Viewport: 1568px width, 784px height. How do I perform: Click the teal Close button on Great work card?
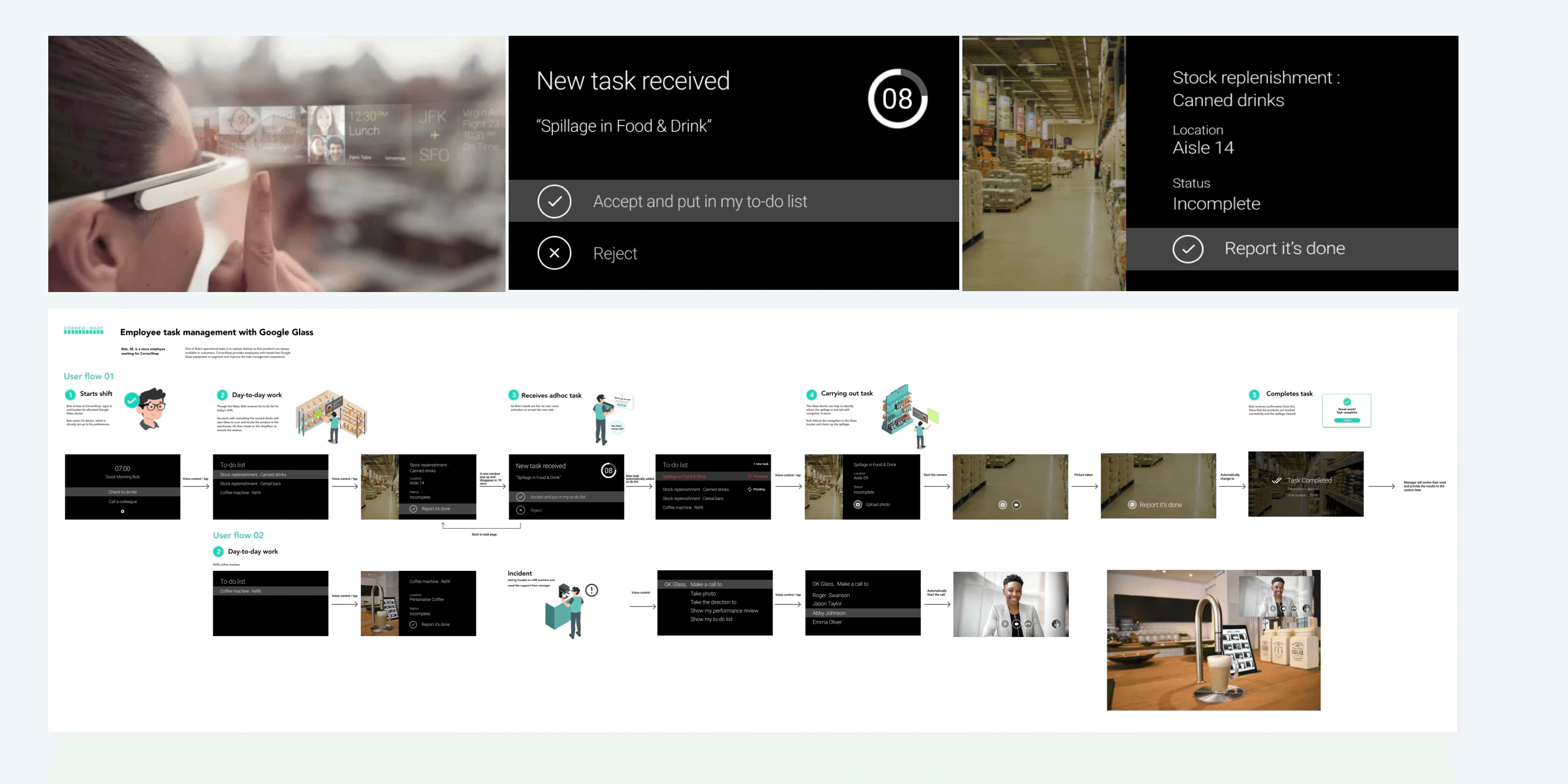[x=1346, y=420]
